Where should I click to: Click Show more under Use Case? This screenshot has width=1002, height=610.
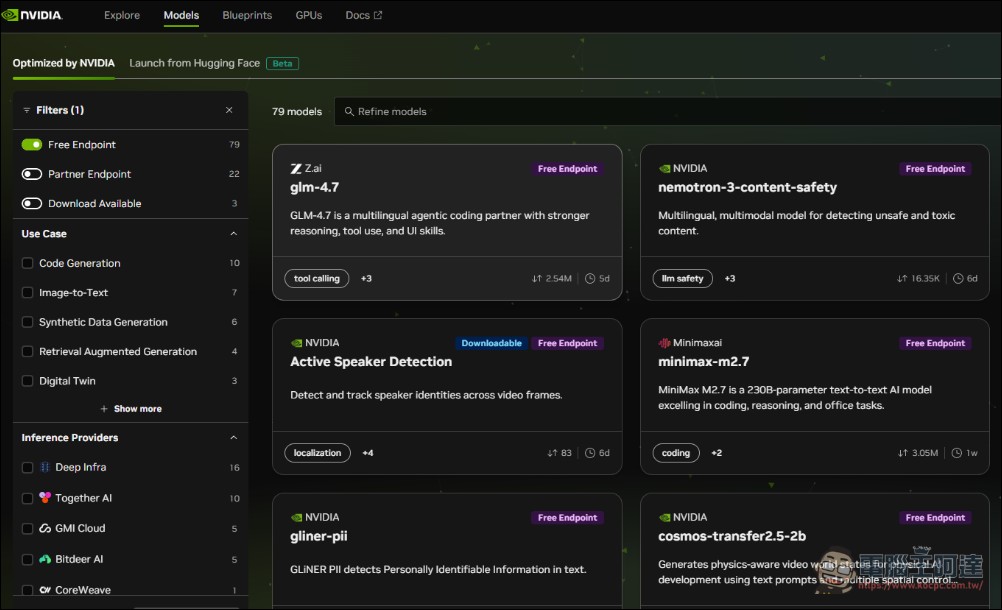(137, 409)
